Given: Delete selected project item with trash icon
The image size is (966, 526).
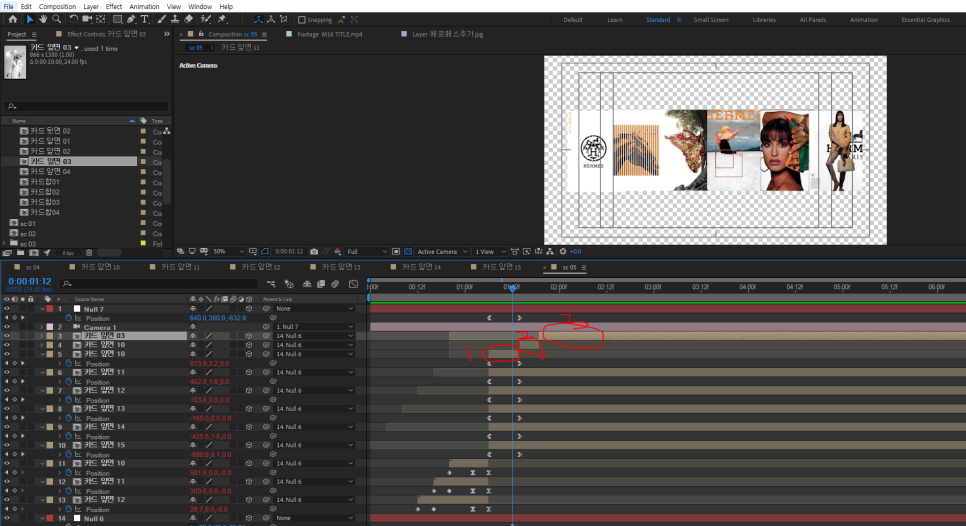Looking at the screenshot, I should (89, 253).
